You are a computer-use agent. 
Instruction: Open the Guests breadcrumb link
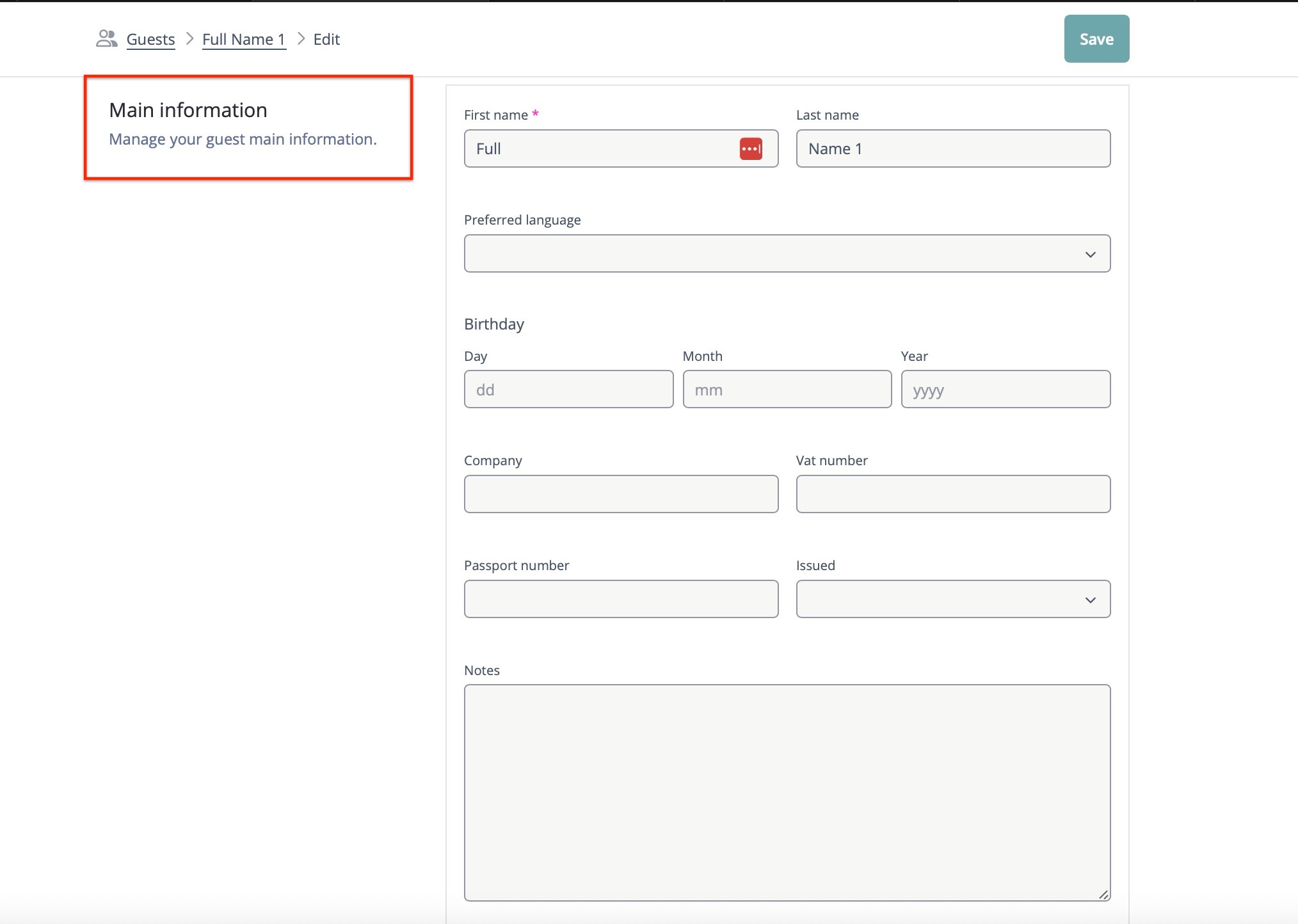pos(150,38)
